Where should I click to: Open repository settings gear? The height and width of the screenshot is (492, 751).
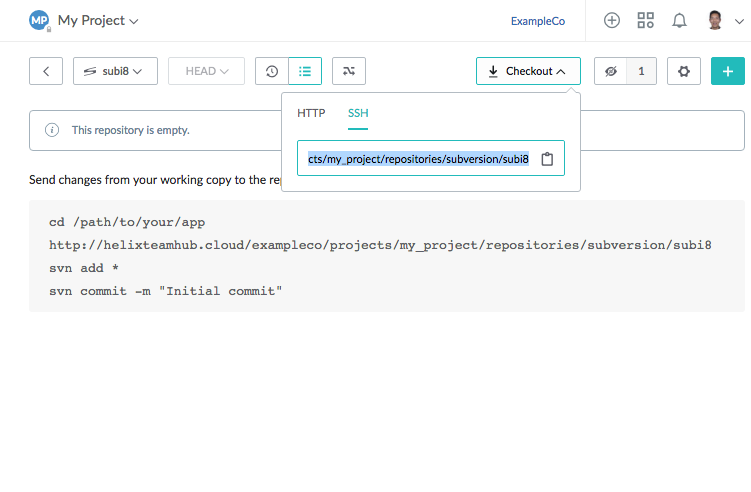684,71
